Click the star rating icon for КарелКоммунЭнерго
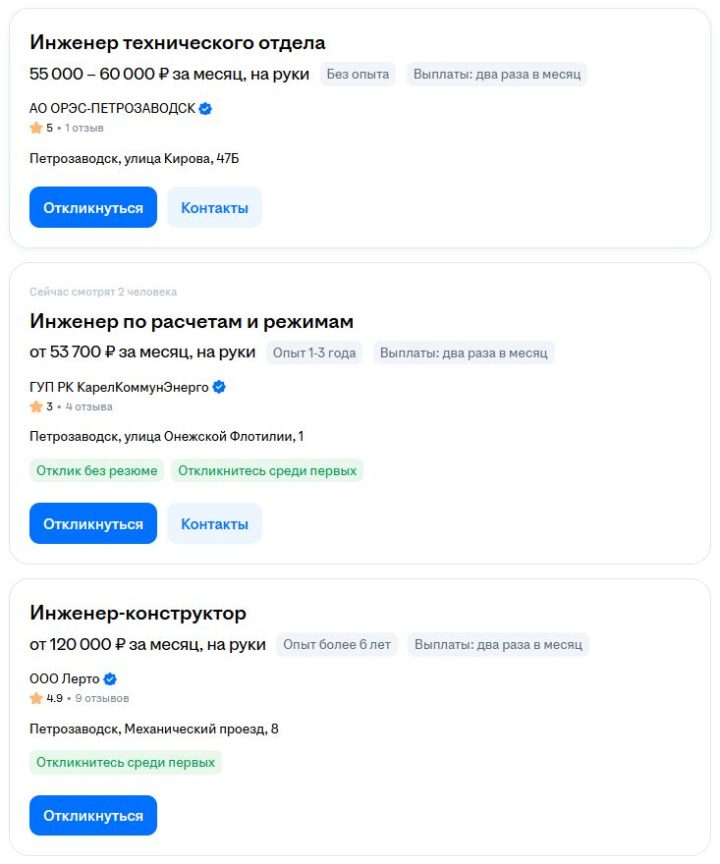 coord(36,407)
